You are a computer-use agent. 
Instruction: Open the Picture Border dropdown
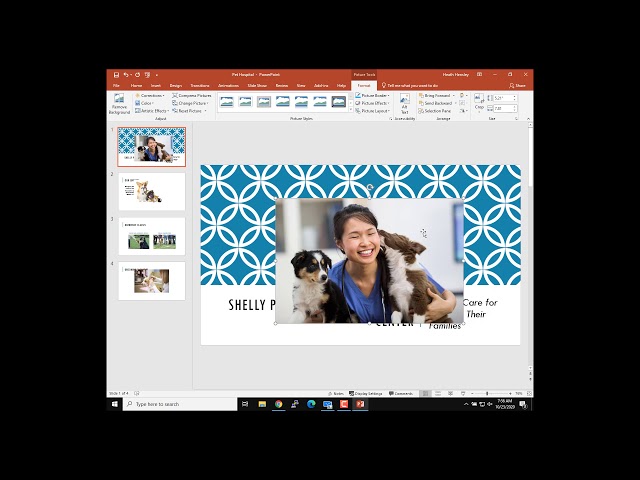tap(372, 96)
